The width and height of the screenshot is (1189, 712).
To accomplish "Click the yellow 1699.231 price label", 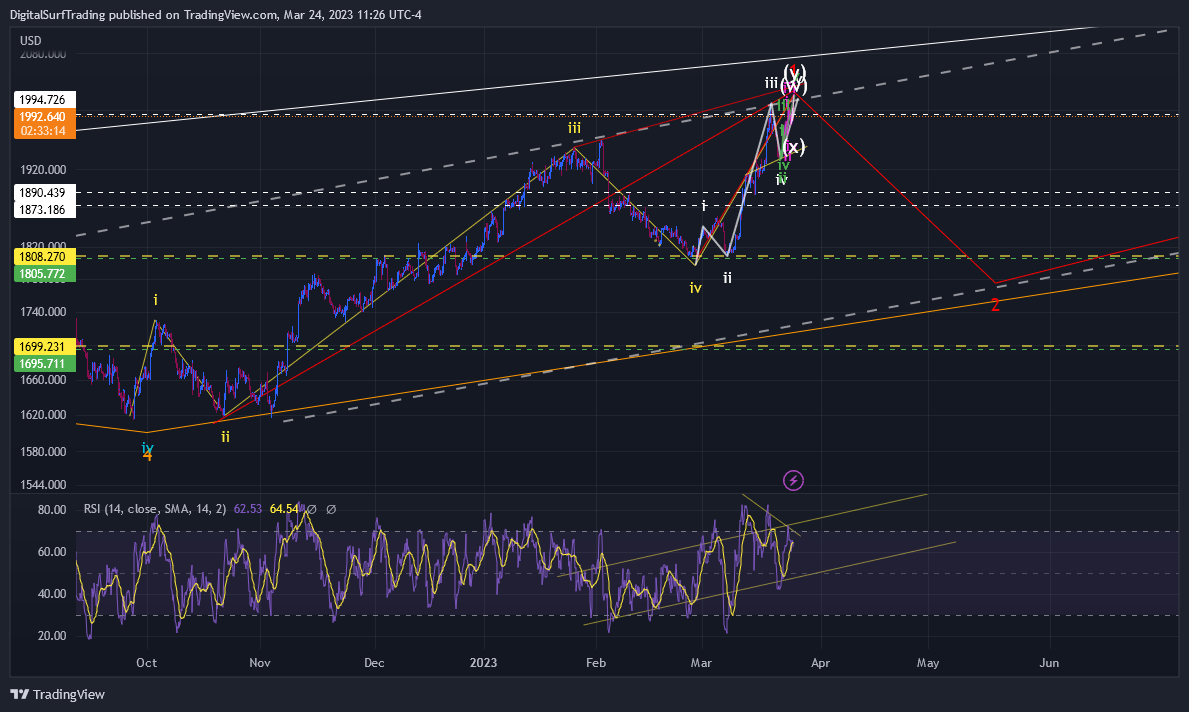I will tap(44, 347).
